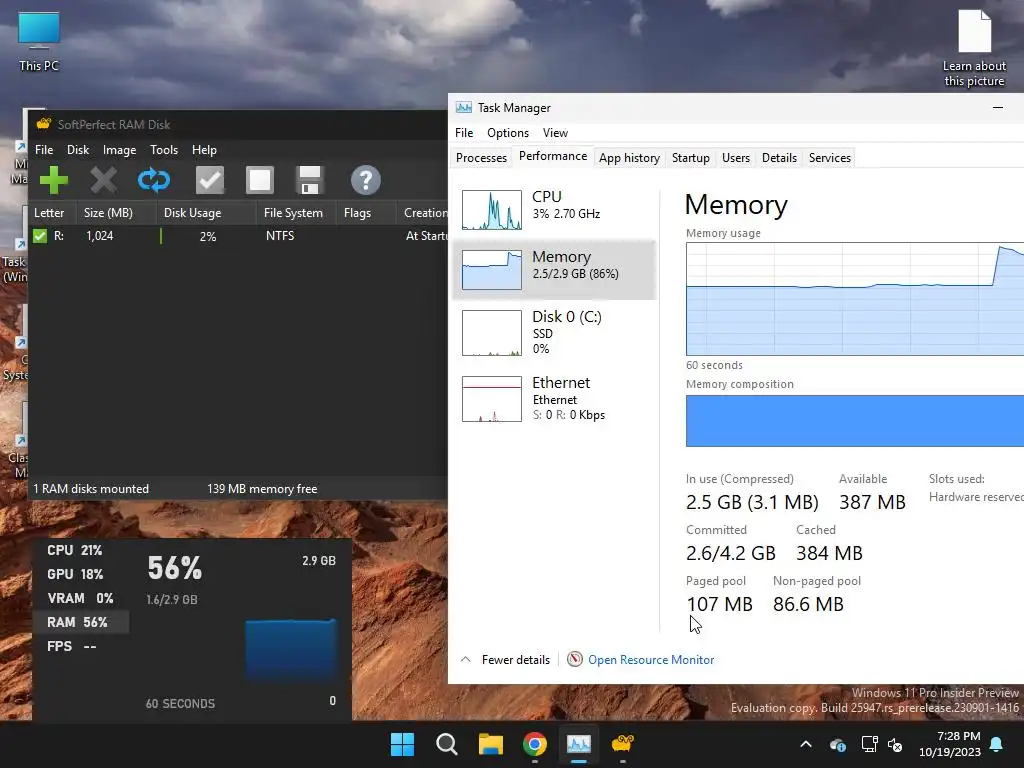Click the checkmark properties icon in RAM Disk toolbar
Screen dimensions: 1024x768
tap(210, 180)
